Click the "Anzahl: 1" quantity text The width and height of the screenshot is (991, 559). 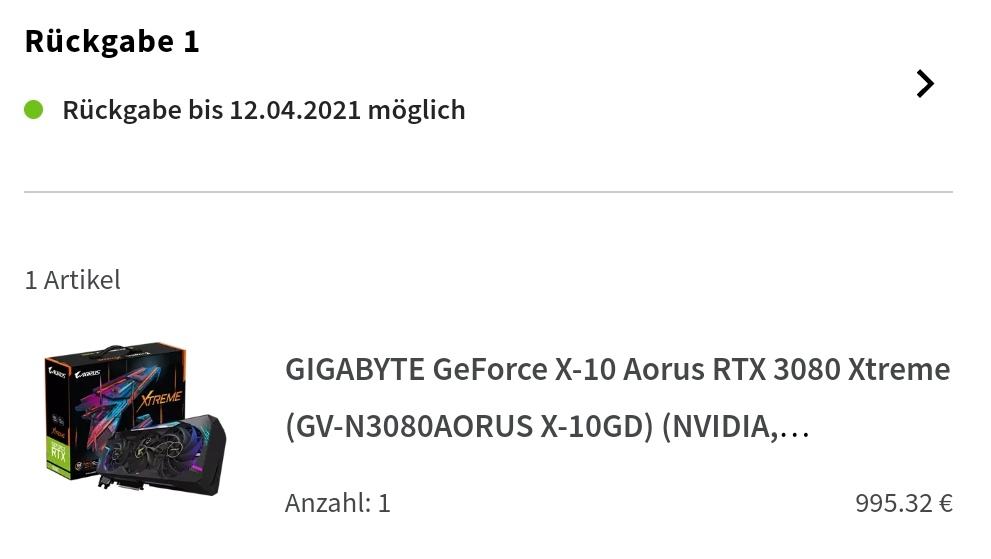[337, 503]
